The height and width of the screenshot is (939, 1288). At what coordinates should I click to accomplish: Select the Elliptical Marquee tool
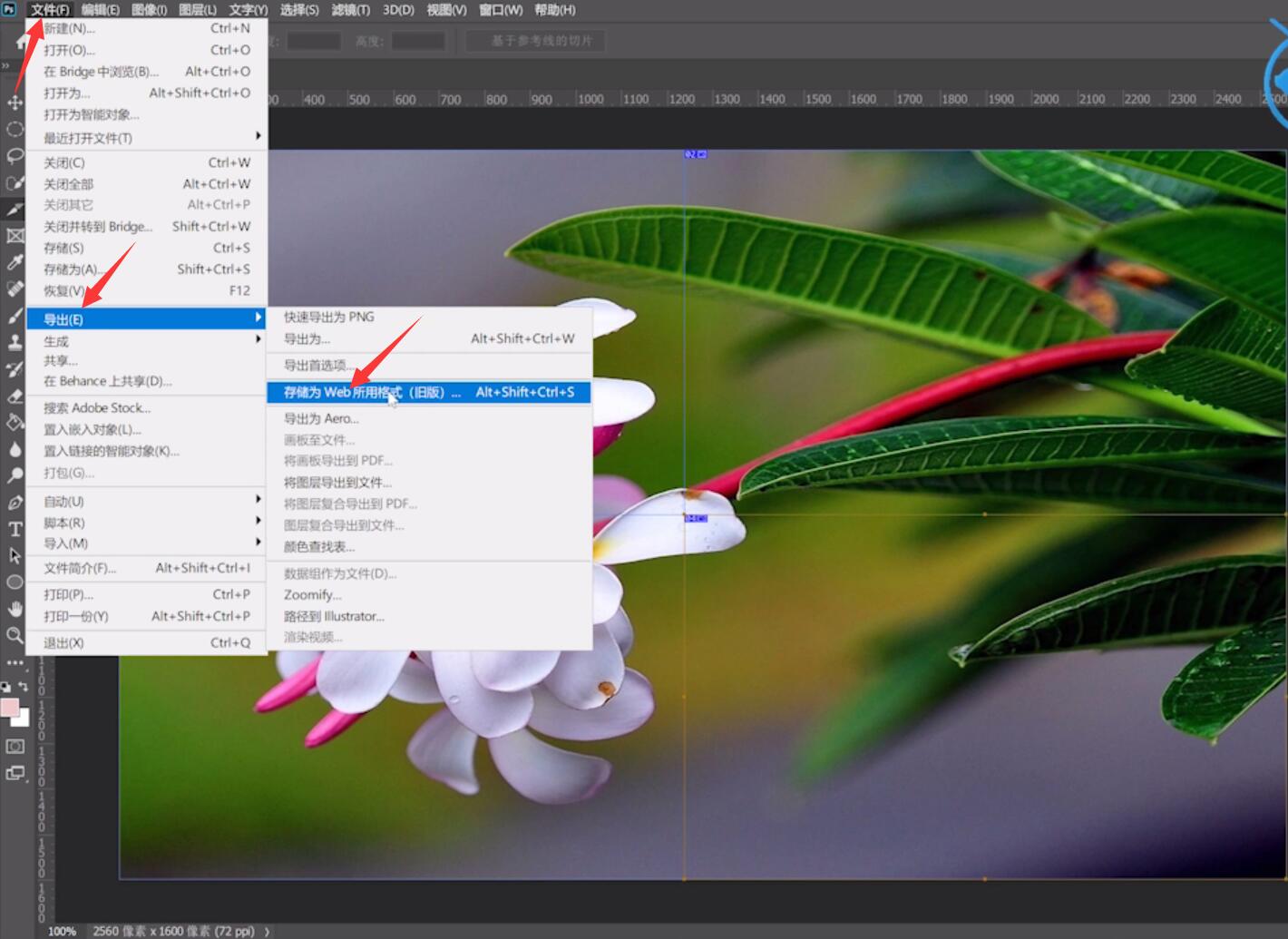tap(15, 130)
